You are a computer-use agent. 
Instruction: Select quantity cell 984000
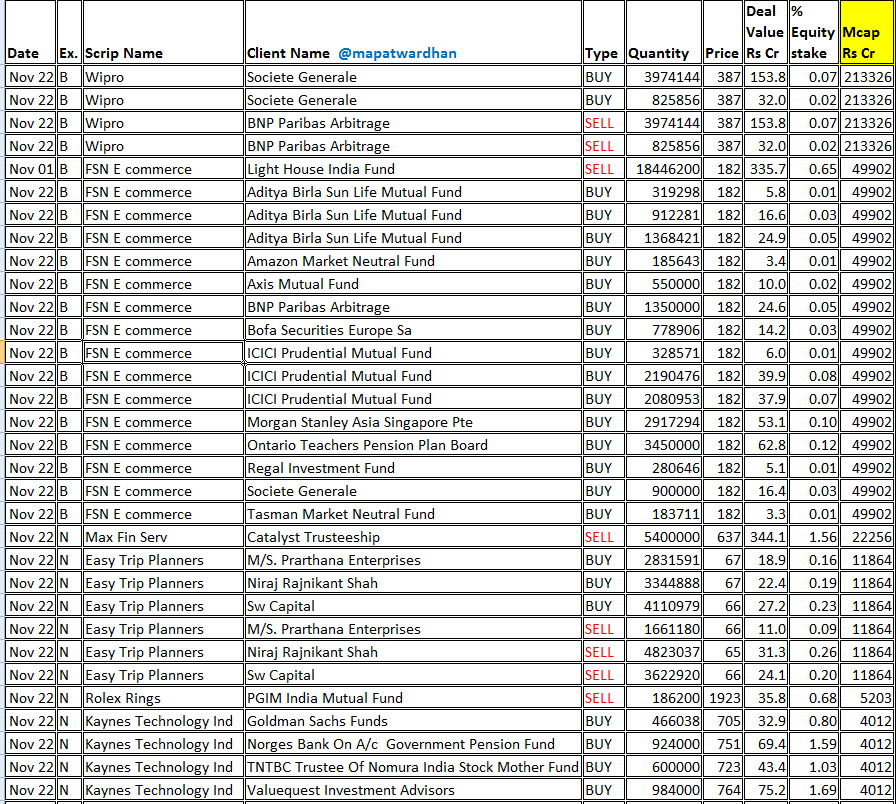pos(663,790)
